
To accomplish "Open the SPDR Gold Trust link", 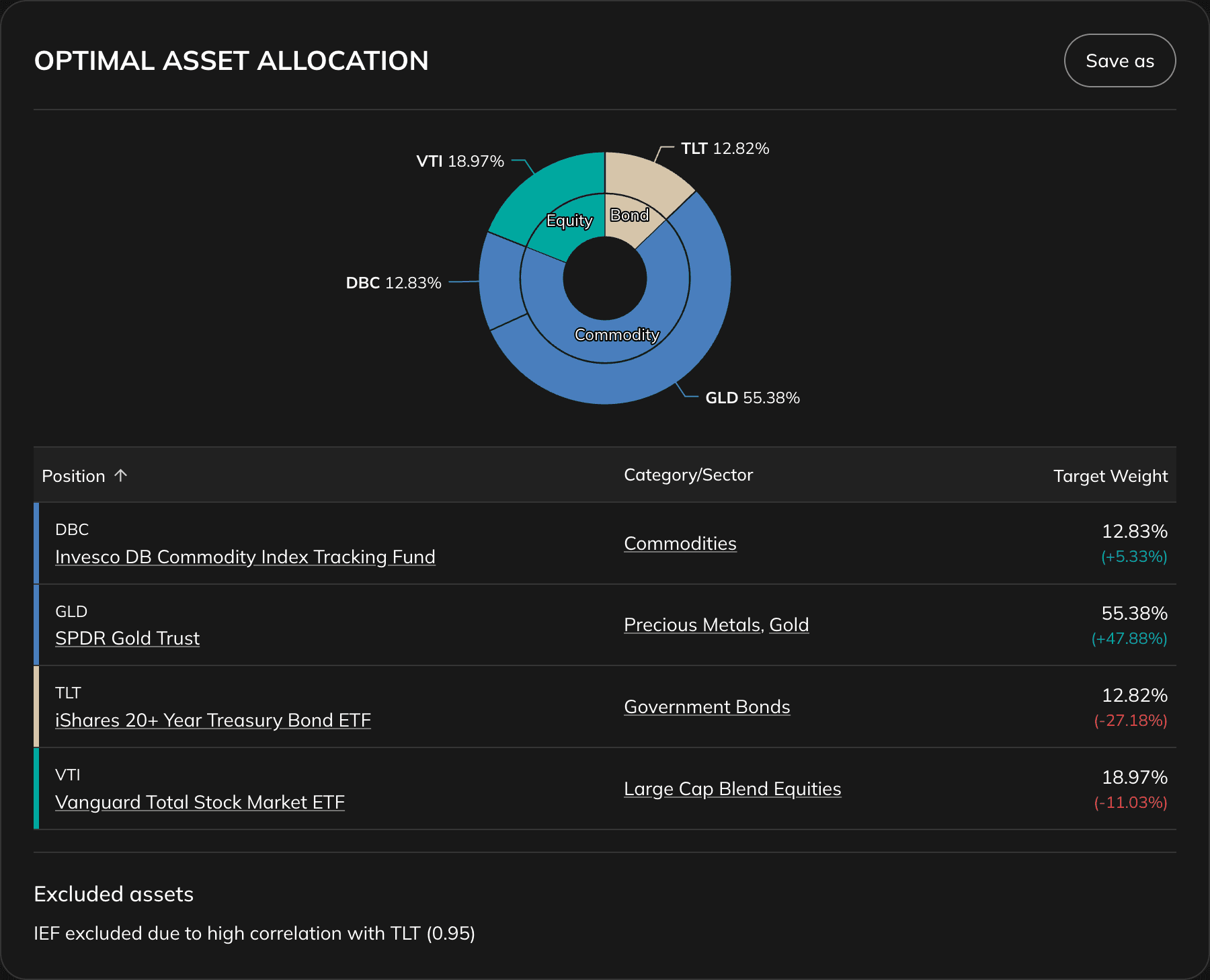I will [x=126, y=638].
